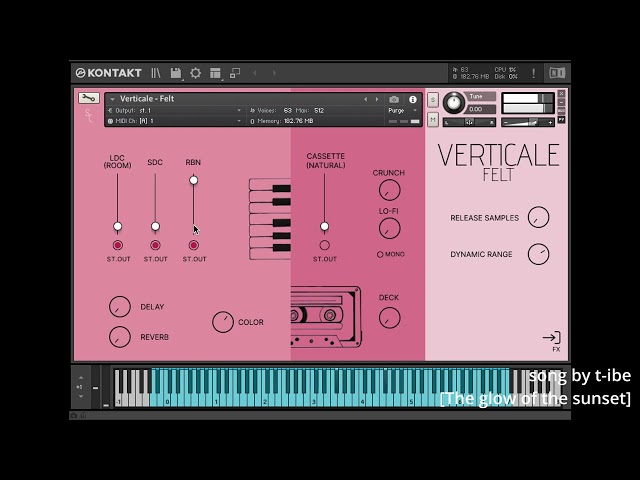Viewport: 640px width, 480px height.
Task: Click the DYNAMIC RANGE knob
Action: (538, 254)
